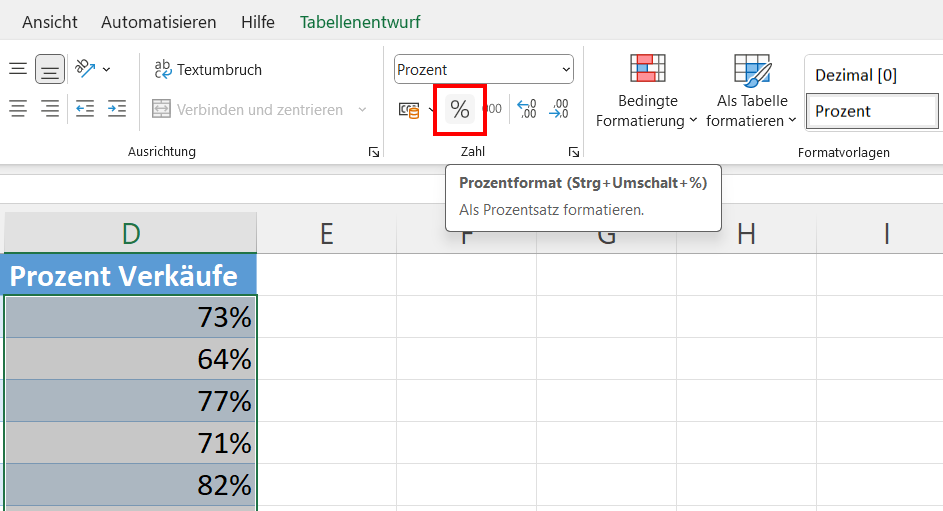Screen dimensions: 943x511
Task: Apply the percent format button
Action: point(459,109)
